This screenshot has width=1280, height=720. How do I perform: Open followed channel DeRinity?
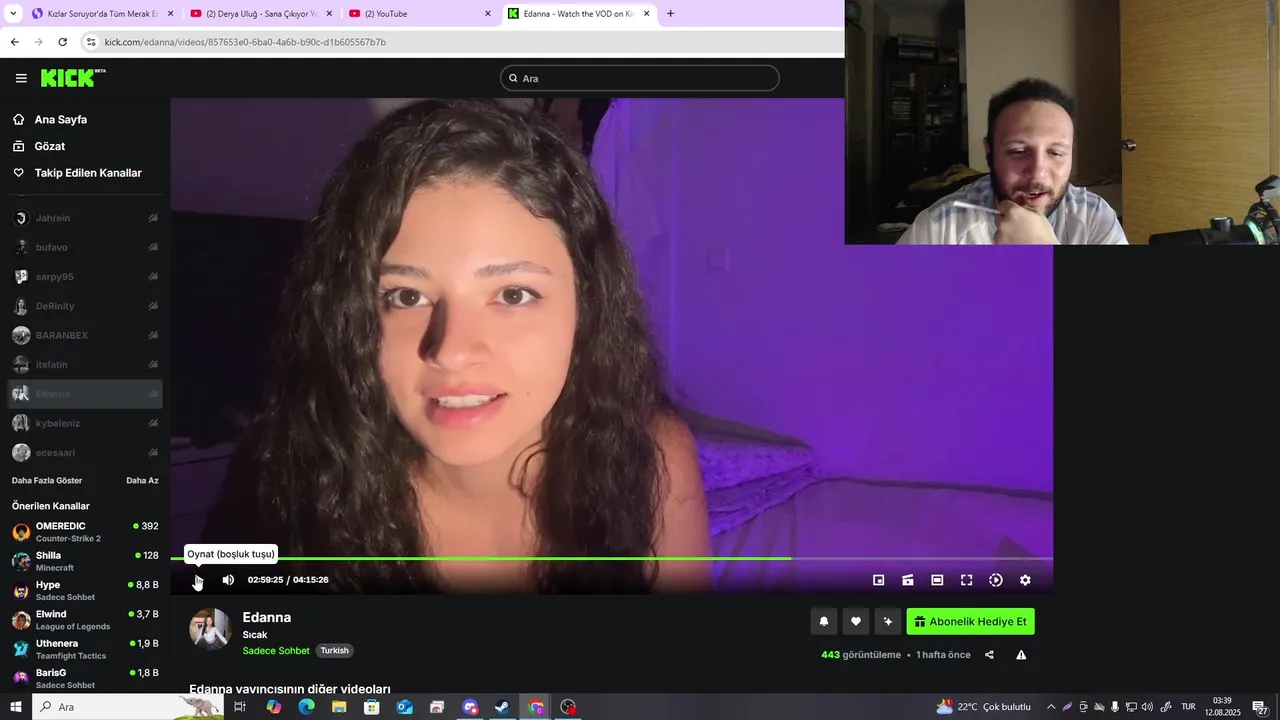(85, 306)
